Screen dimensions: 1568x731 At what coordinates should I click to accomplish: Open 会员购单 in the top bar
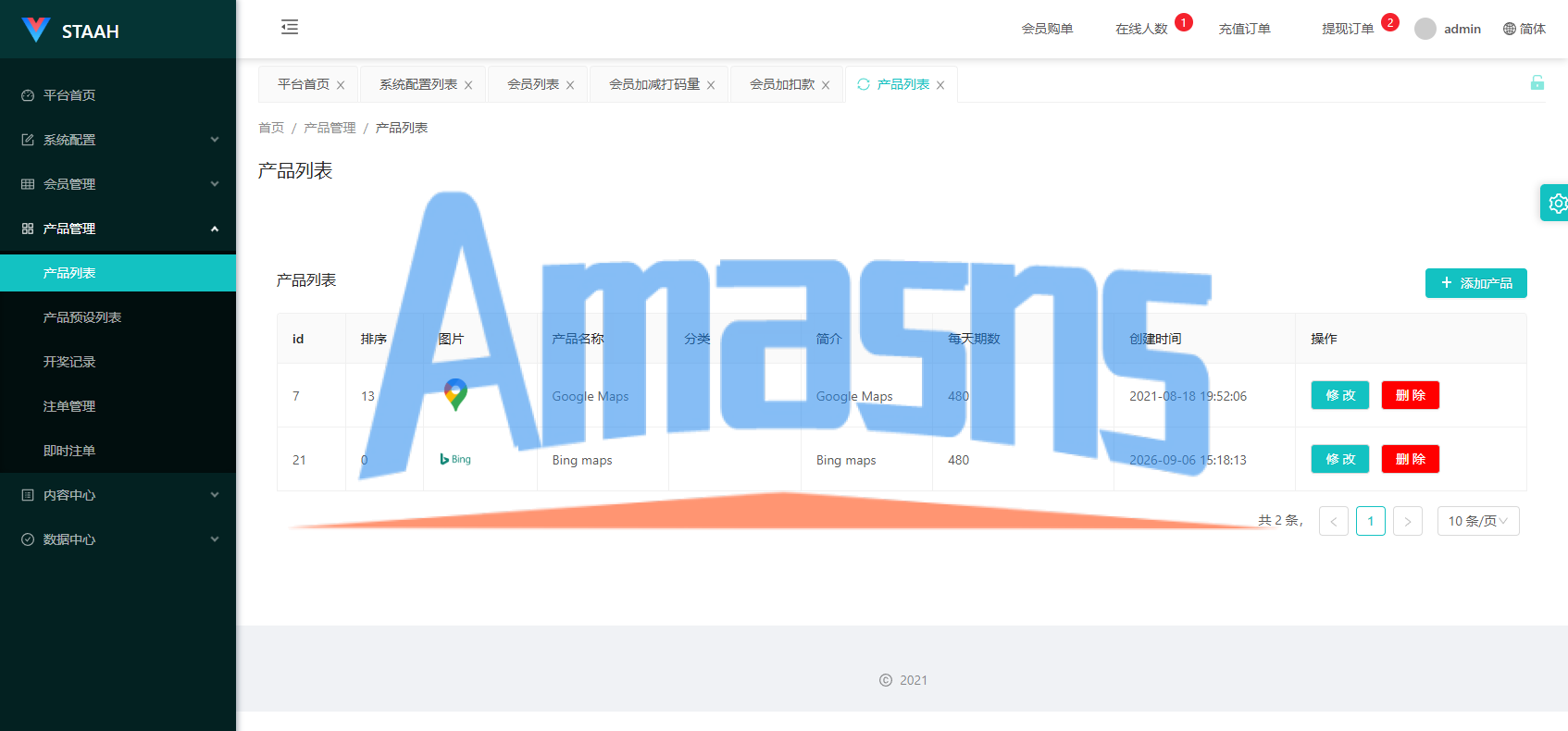tap(1047, 29)
